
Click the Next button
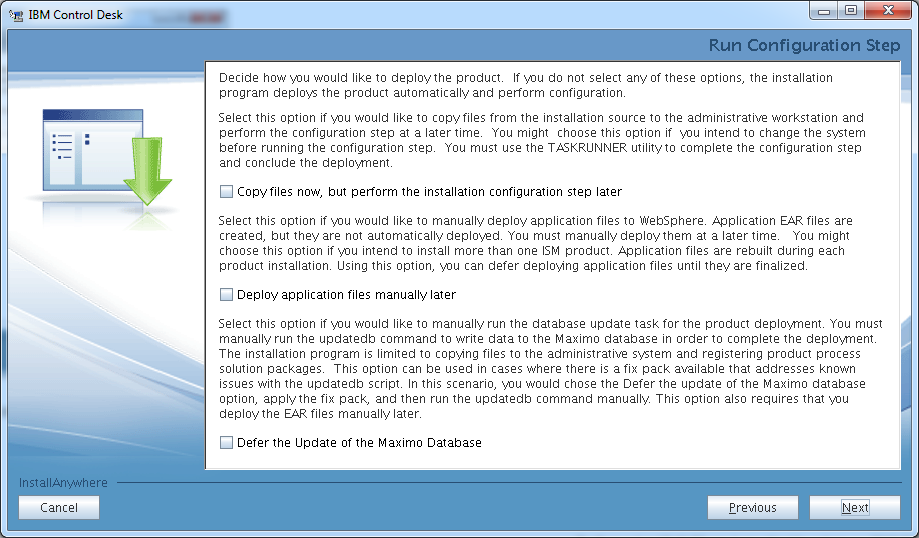click(855, 508)
